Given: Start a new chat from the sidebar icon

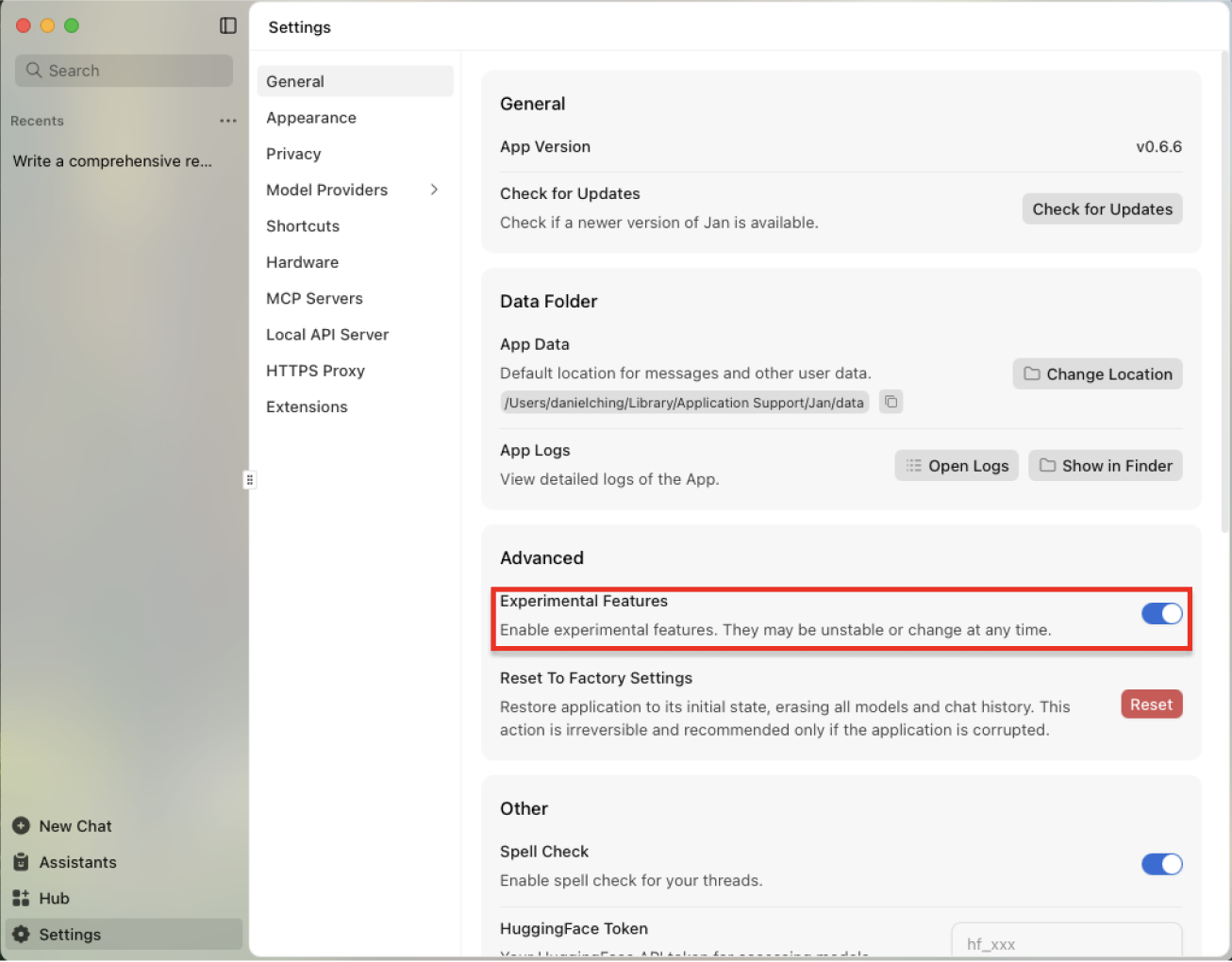Looking at the screenshot, I should coord(23,825).
